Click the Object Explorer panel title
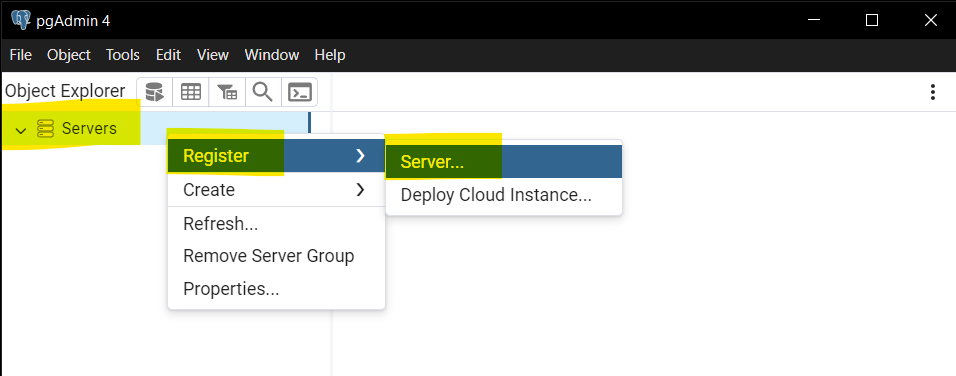 coord(65,91)
